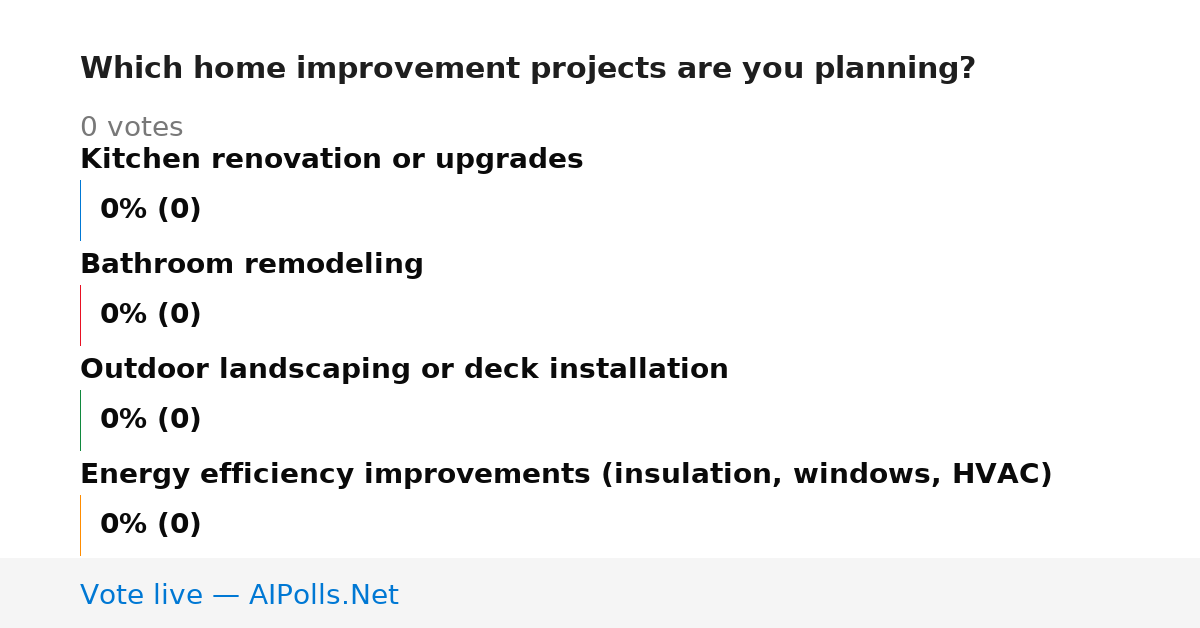This screenshot has width=1200, height=628.
Task: Click the green bar under Outdoor landscaping
Action: pyautogui.click(x=80, y=420)
